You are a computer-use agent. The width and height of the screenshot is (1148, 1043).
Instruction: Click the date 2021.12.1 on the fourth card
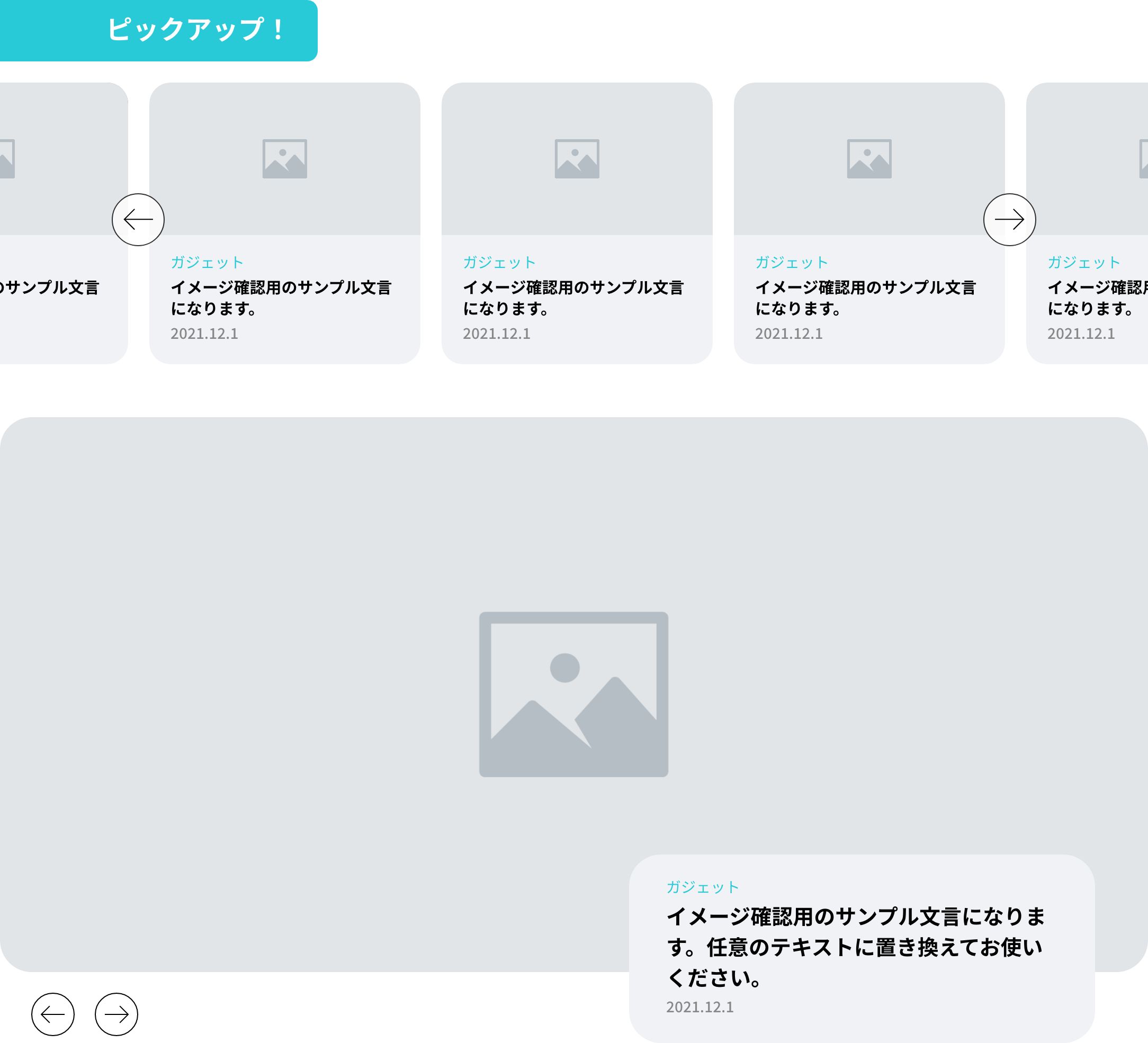(788, 334)
